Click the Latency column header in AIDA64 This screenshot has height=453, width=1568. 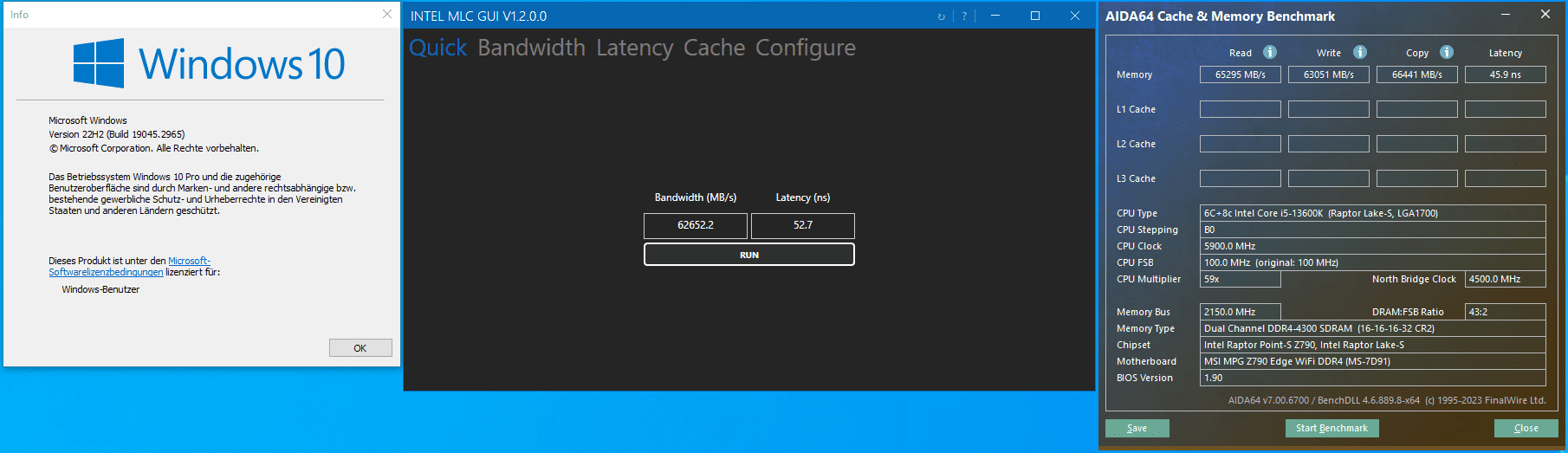click(x=1506, y=53)
